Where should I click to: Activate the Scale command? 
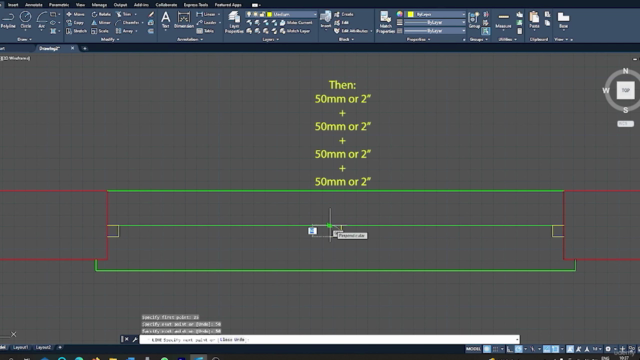[x=100, y=31]
